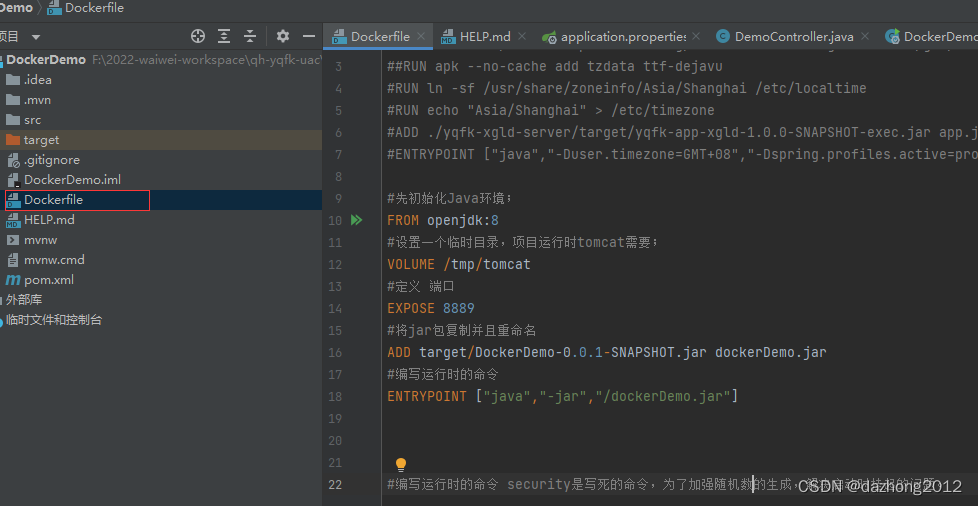Click the locate/select opened file target icon
This screenshot has height=506, width=978.
pos(198,36)
